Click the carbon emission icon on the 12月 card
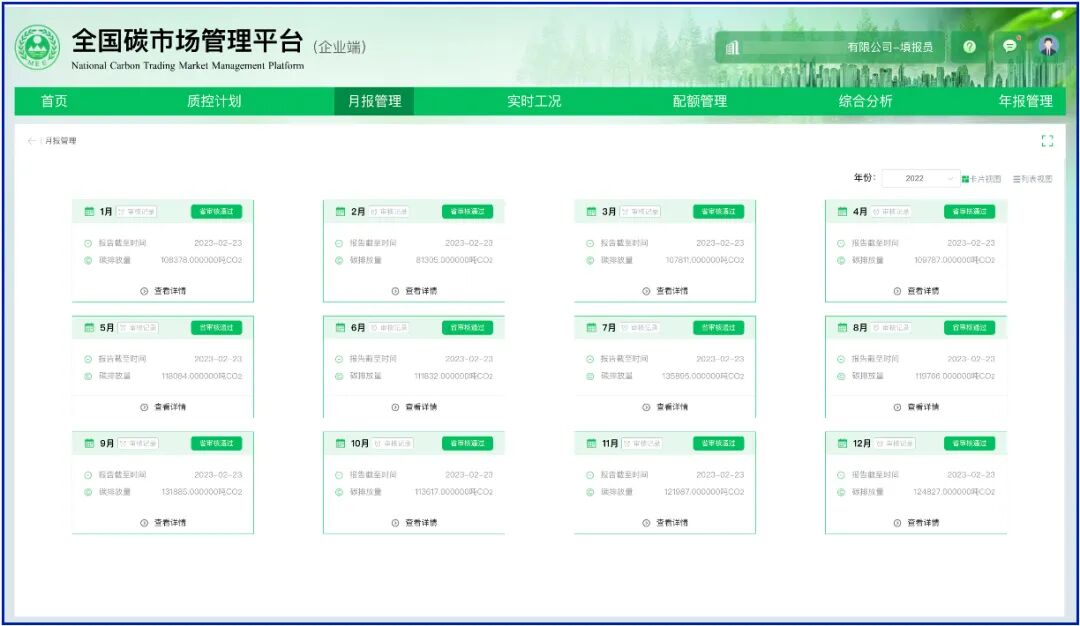This screenshot has width=1080, height=626. pyautogui.click(x=840, y=492)
